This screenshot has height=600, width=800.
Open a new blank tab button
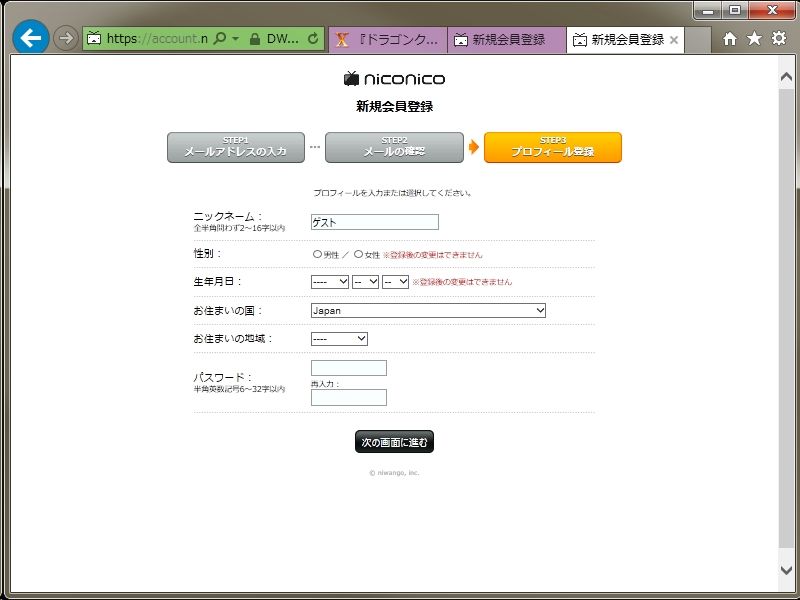coord(697,39)
